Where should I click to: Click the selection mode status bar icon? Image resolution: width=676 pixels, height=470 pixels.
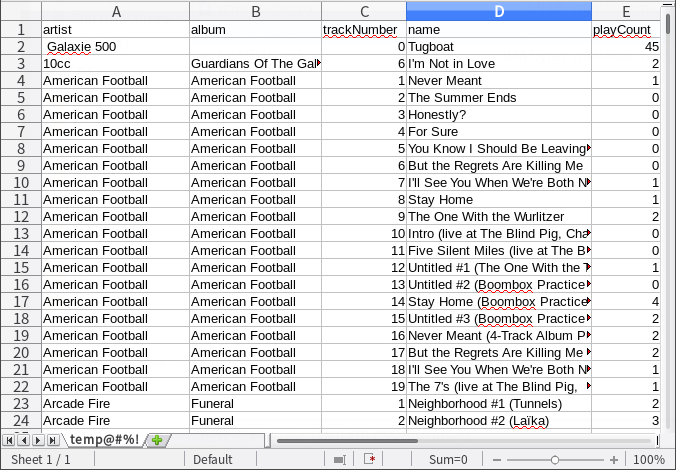[339, 460]
